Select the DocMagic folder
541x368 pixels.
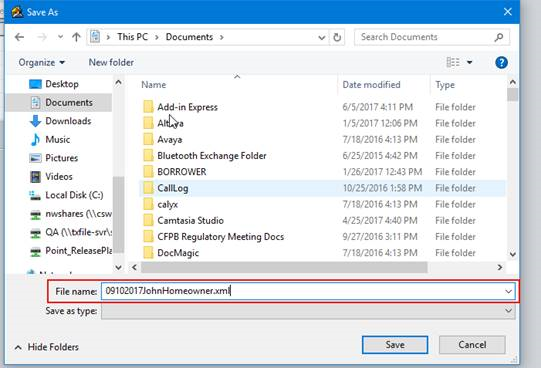pyautogui.click(x=178, y=253)
